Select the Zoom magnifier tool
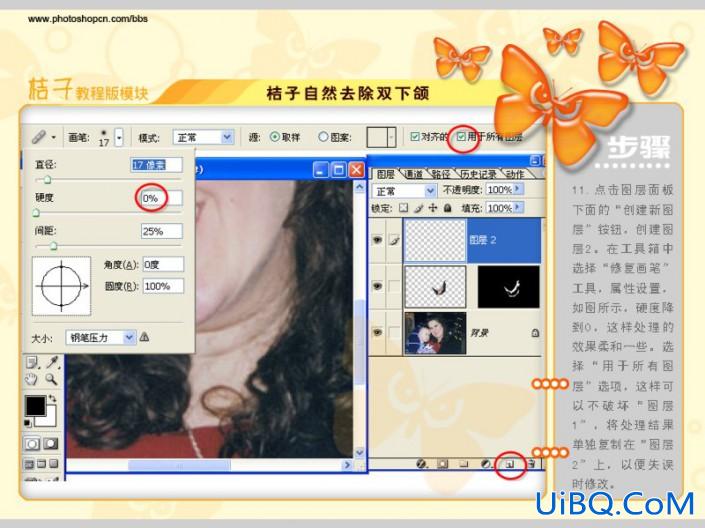 (x=51, y=380)
